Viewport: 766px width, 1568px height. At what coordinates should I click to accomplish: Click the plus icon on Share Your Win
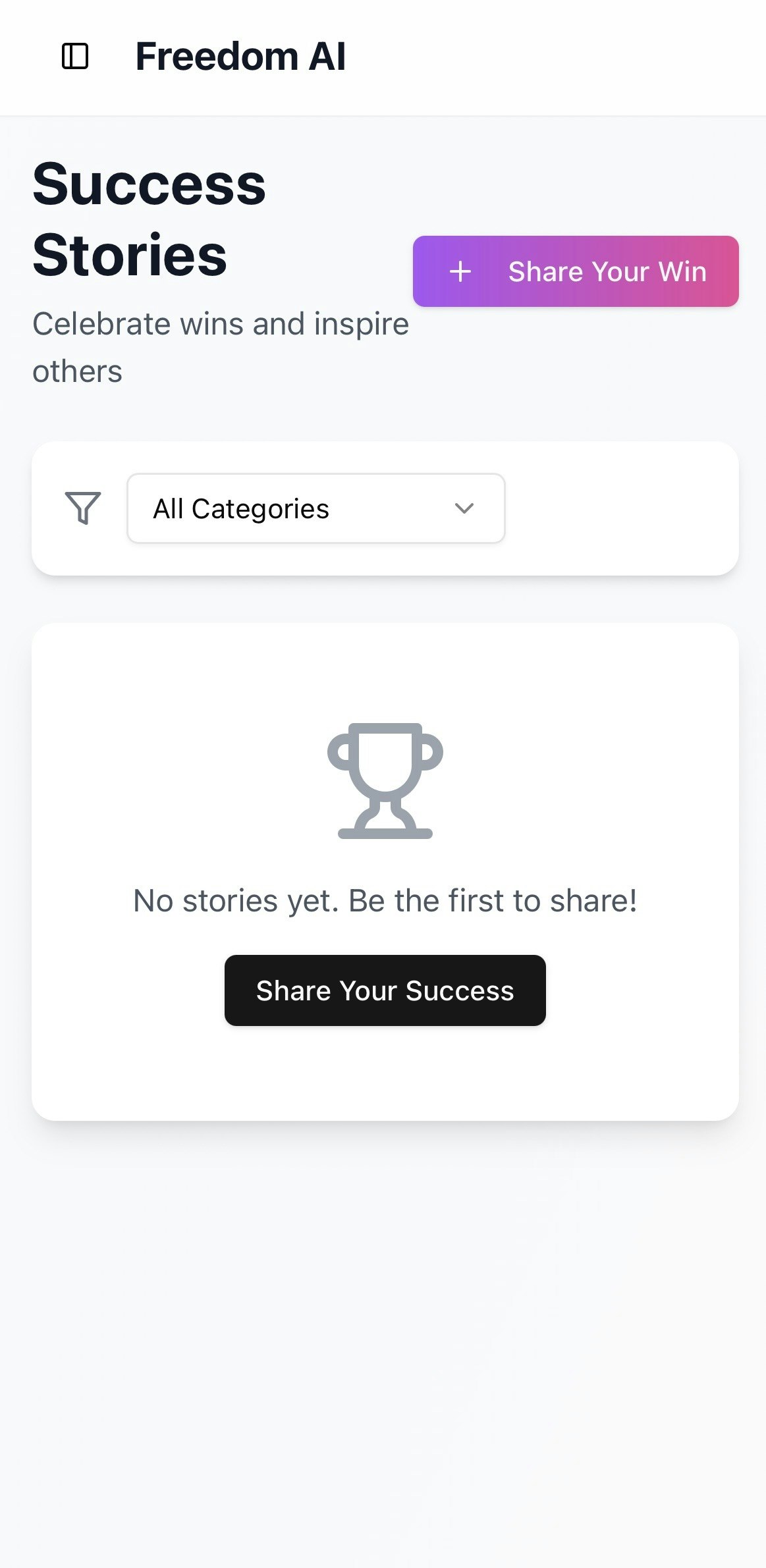point(460,271)
